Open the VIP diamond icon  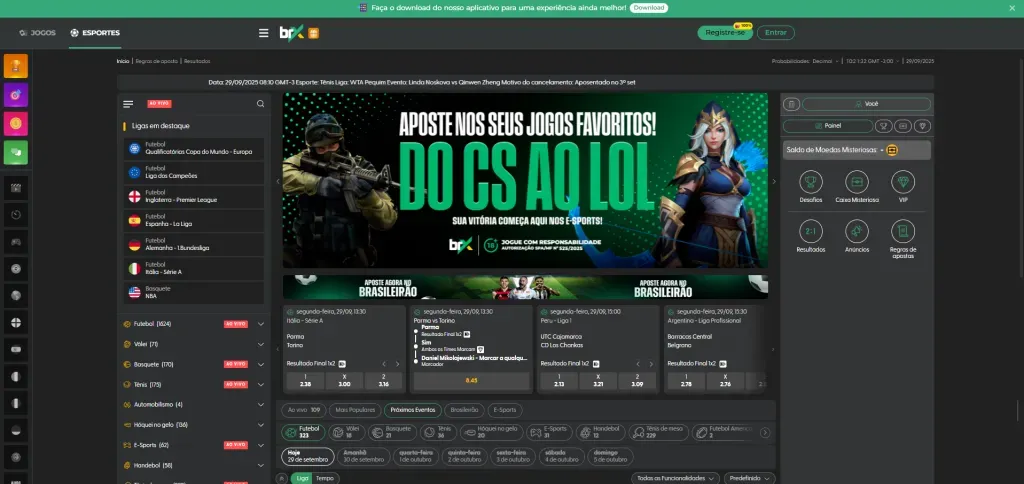903,182
